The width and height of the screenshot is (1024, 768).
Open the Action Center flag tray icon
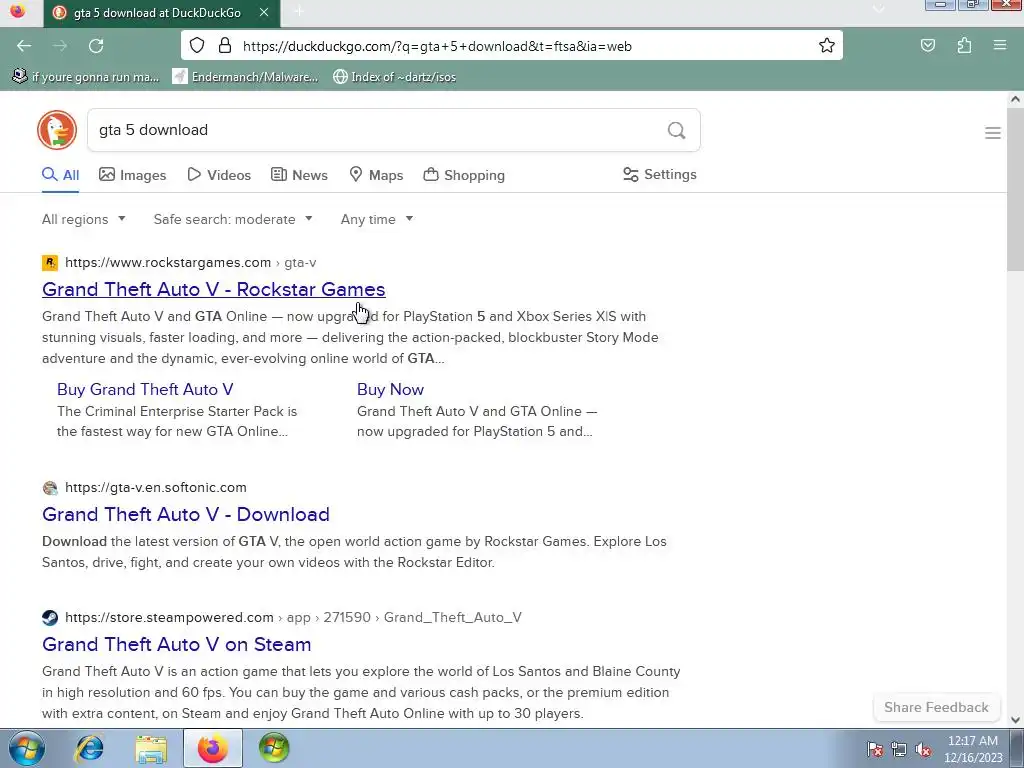point(875,750)
